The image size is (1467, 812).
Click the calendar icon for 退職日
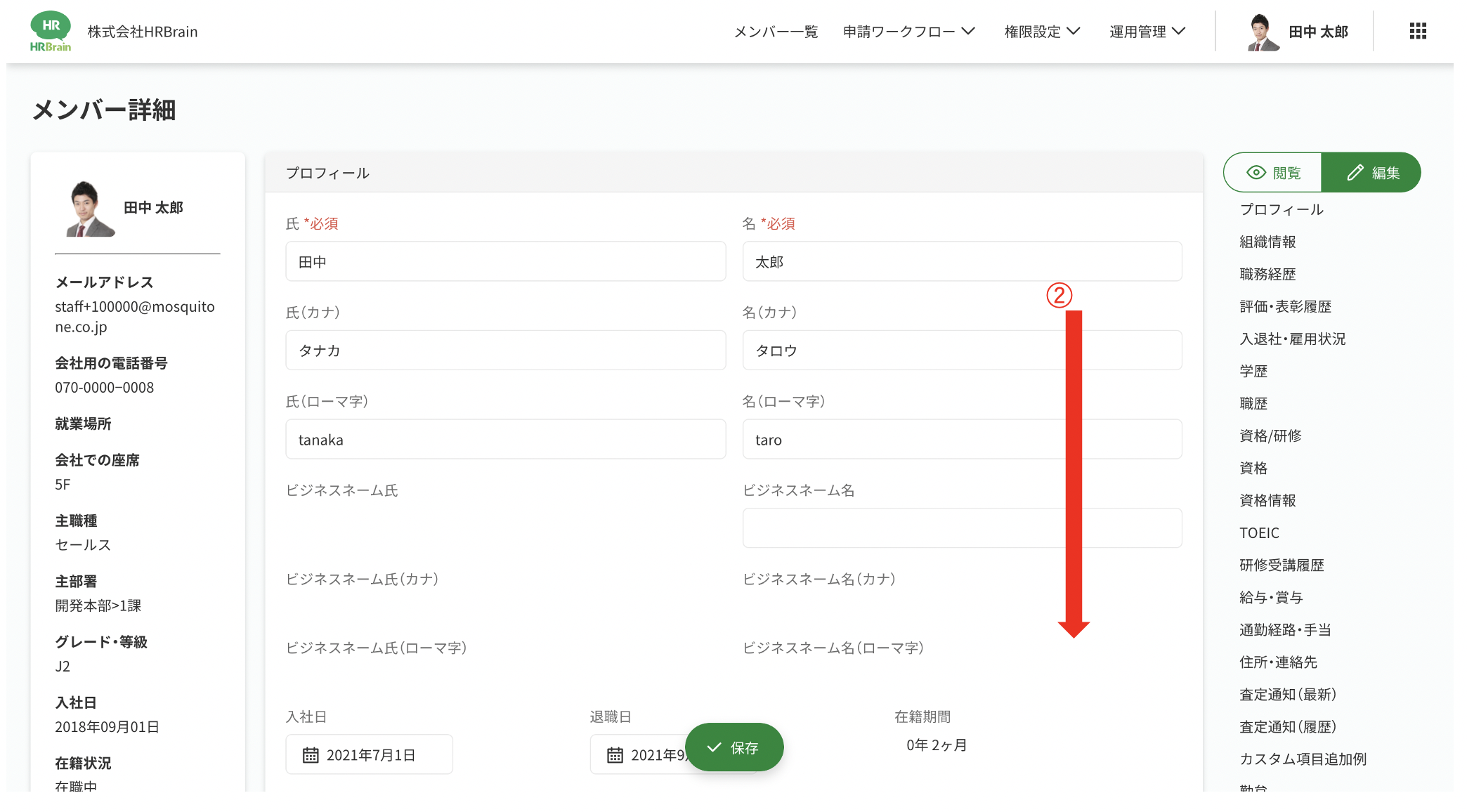click(615, 755)
